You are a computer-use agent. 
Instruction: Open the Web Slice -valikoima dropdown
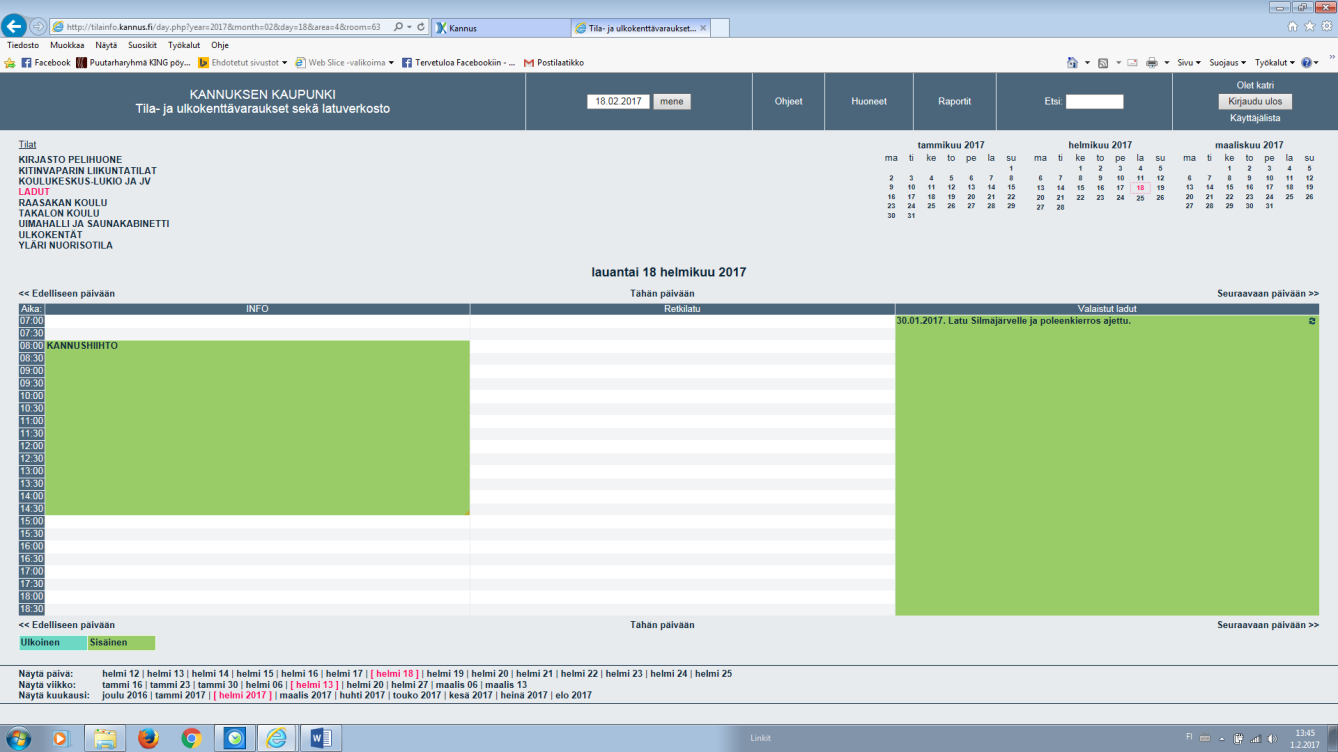click(345, 62)
